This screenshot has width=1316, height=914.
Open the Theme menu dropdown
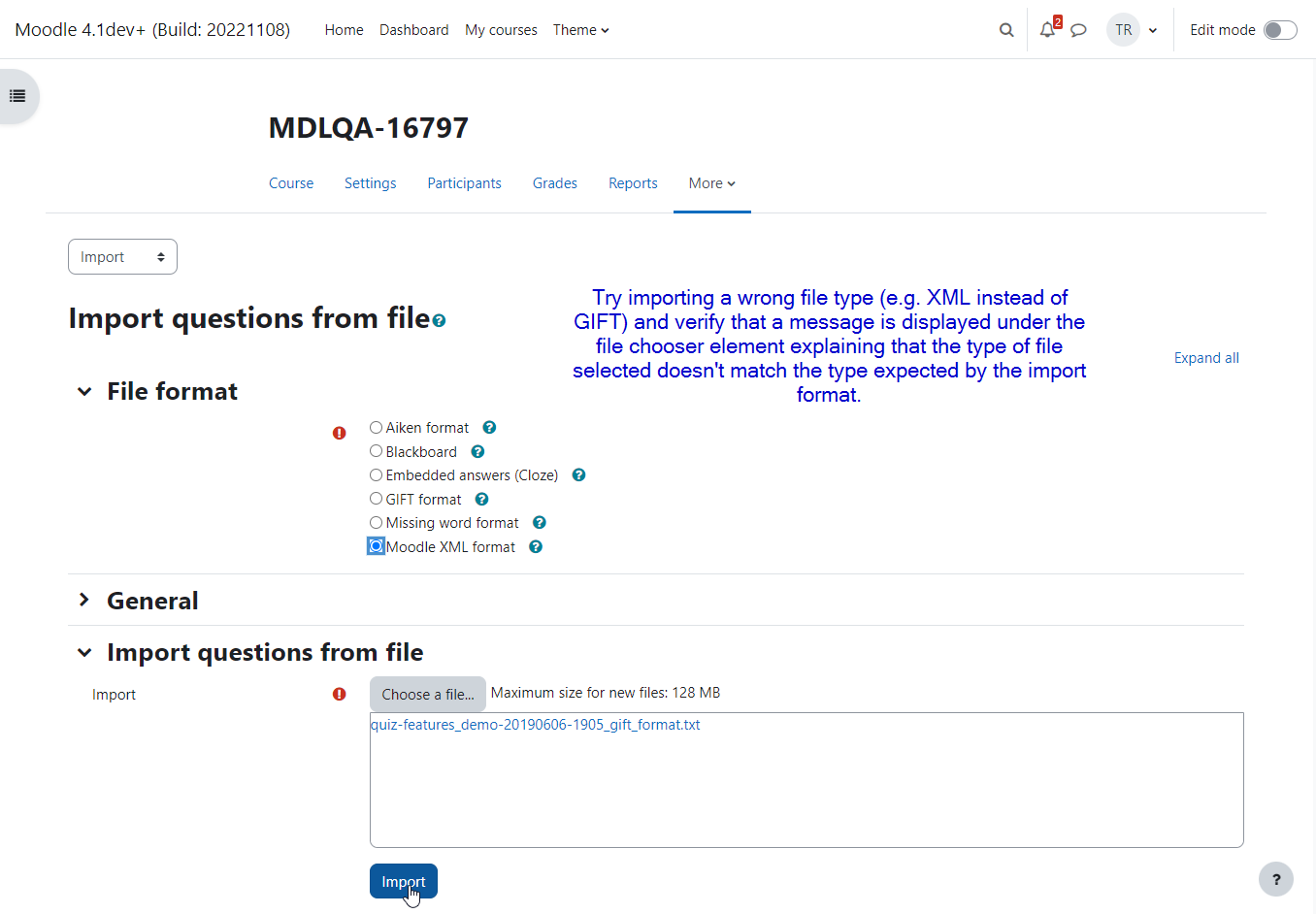click(581, 30)
